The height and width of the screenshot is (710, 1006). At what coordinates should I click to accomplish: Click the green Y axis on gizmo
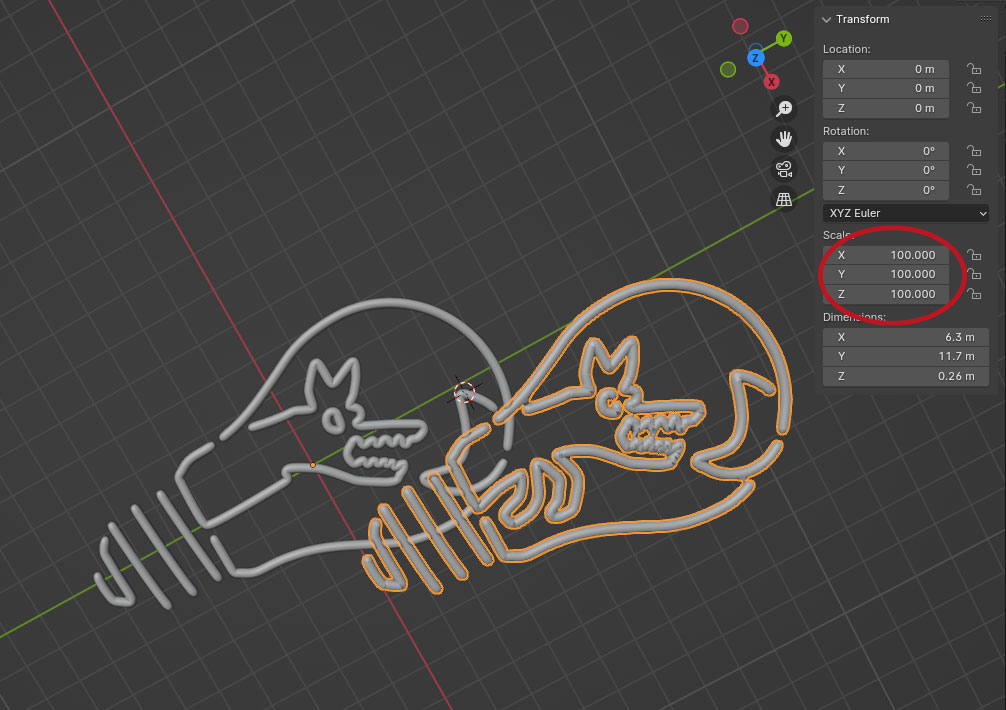tap(784, 38)
